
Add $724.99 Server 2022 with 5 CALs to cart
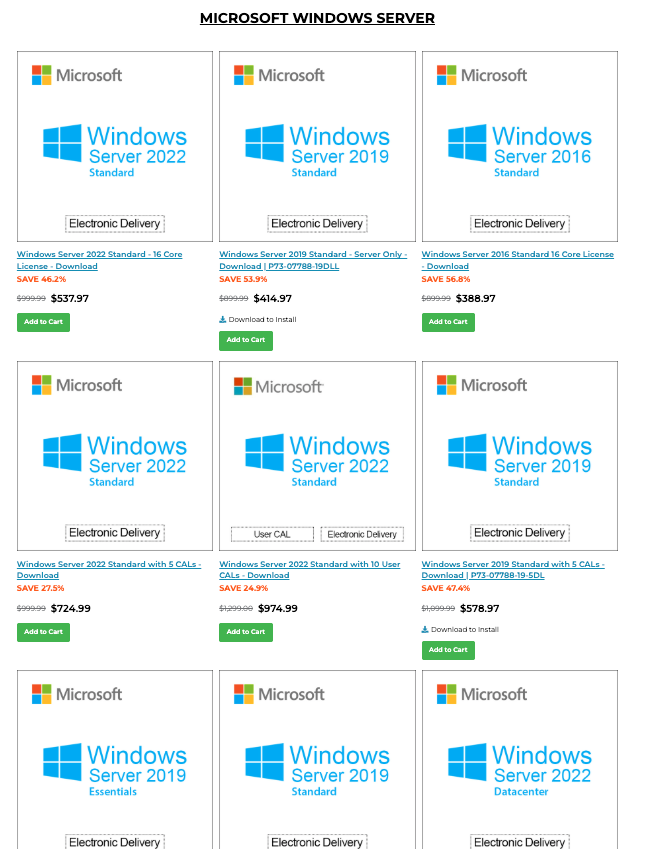43,632
